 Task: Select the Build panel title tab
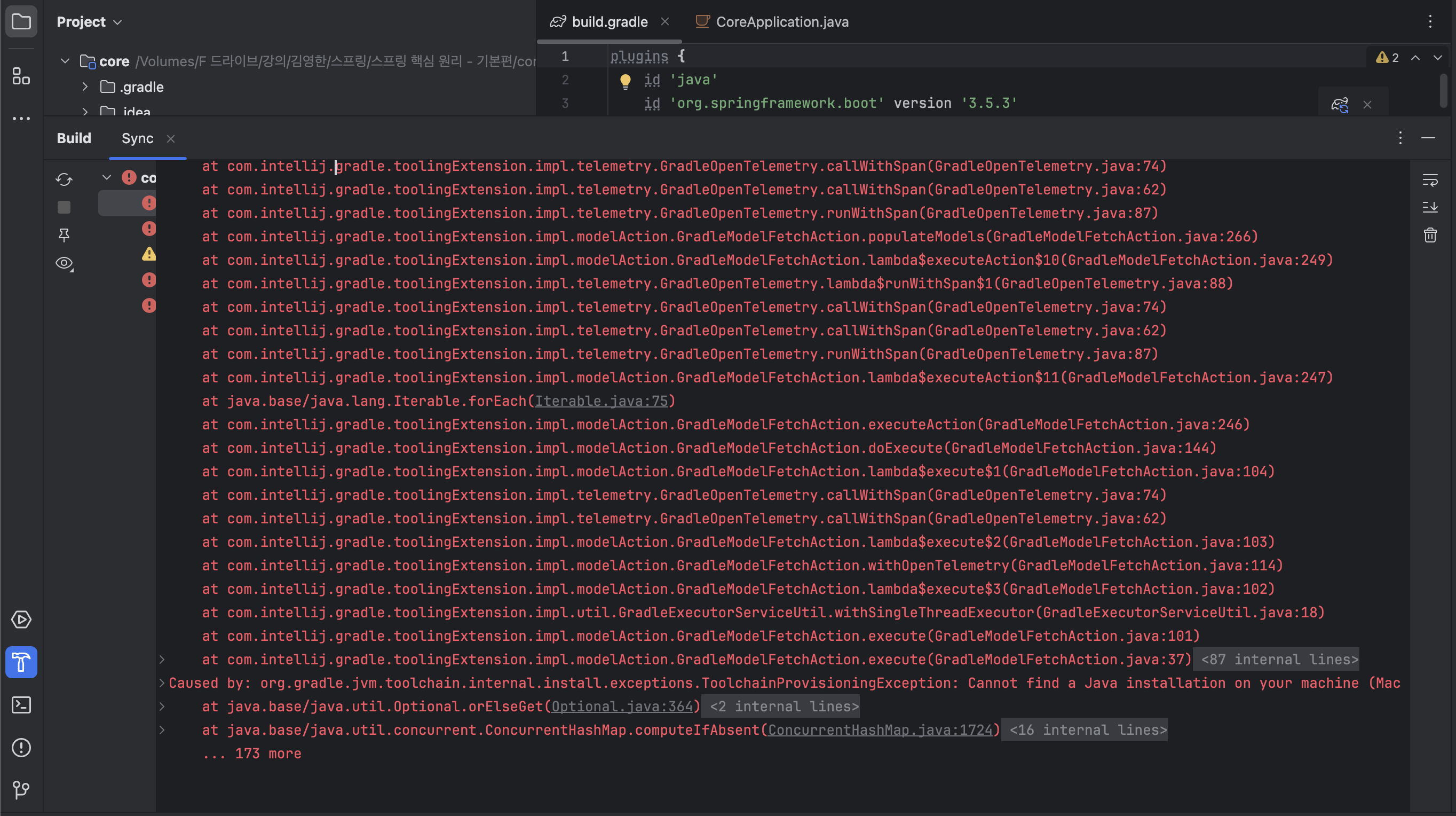pos(74,138)
